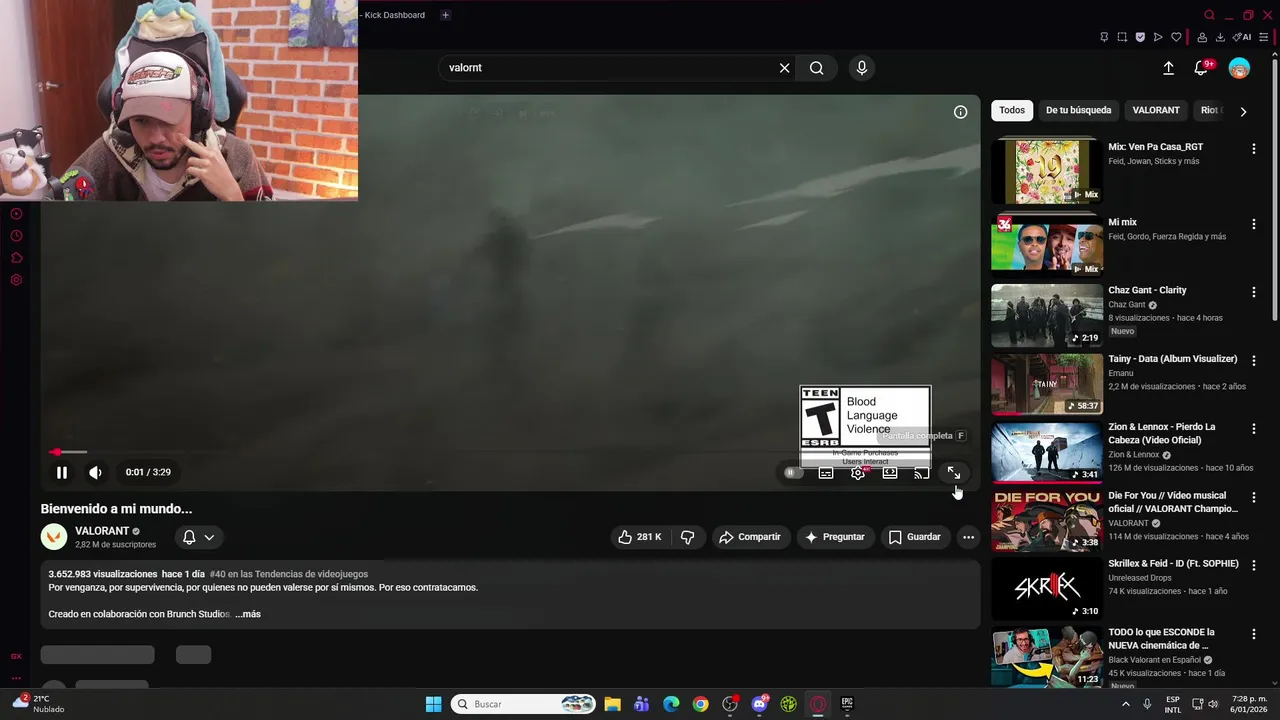This screenshot has width=1280, height=720.
Task: Show the video info card icon
Action: pyautogui.click(x=960, y=112)
